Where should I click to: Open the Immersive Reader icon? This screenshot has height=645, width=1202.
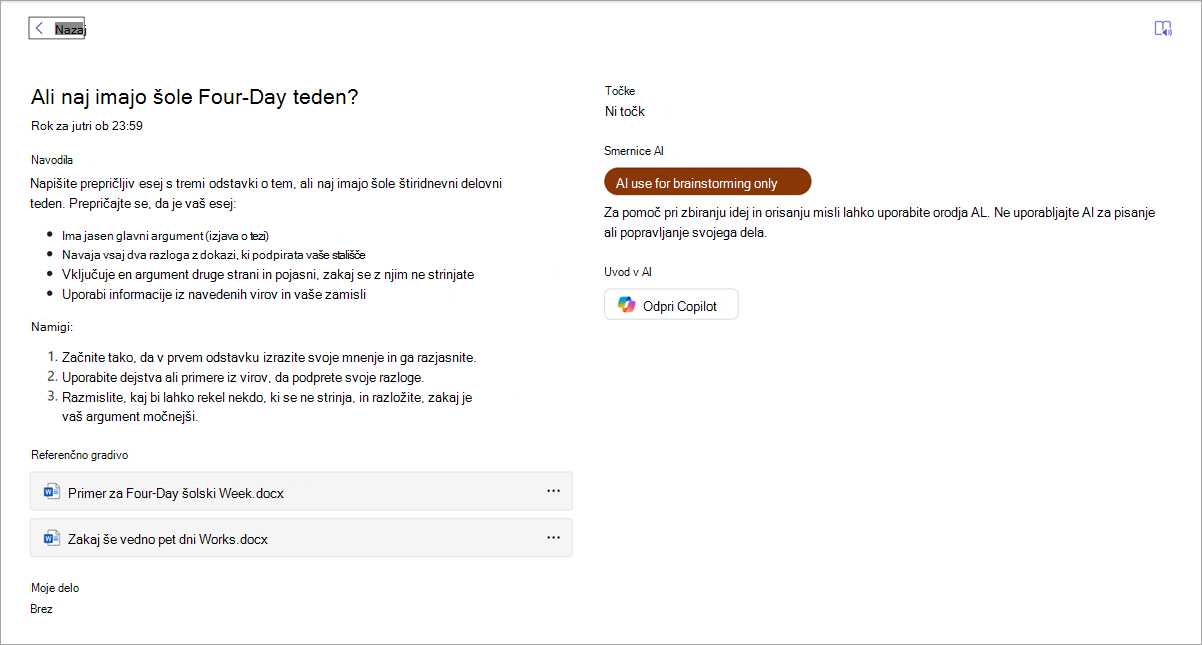1163,29
